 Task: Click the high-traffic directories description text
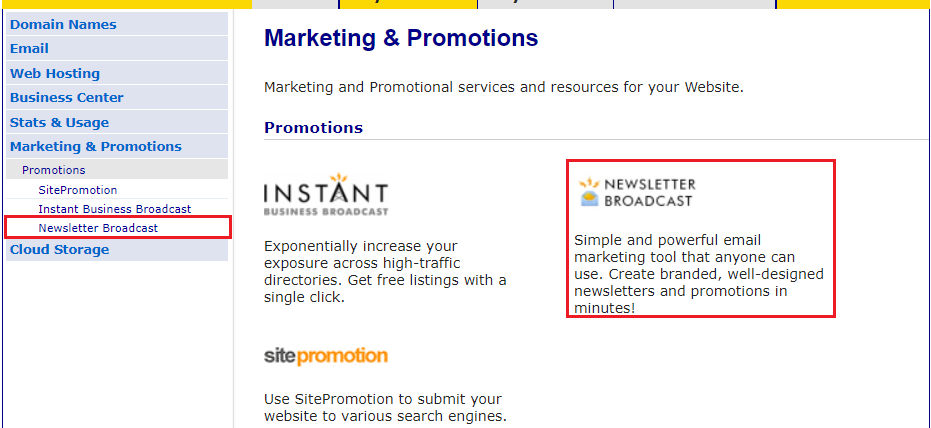(385, 271)
